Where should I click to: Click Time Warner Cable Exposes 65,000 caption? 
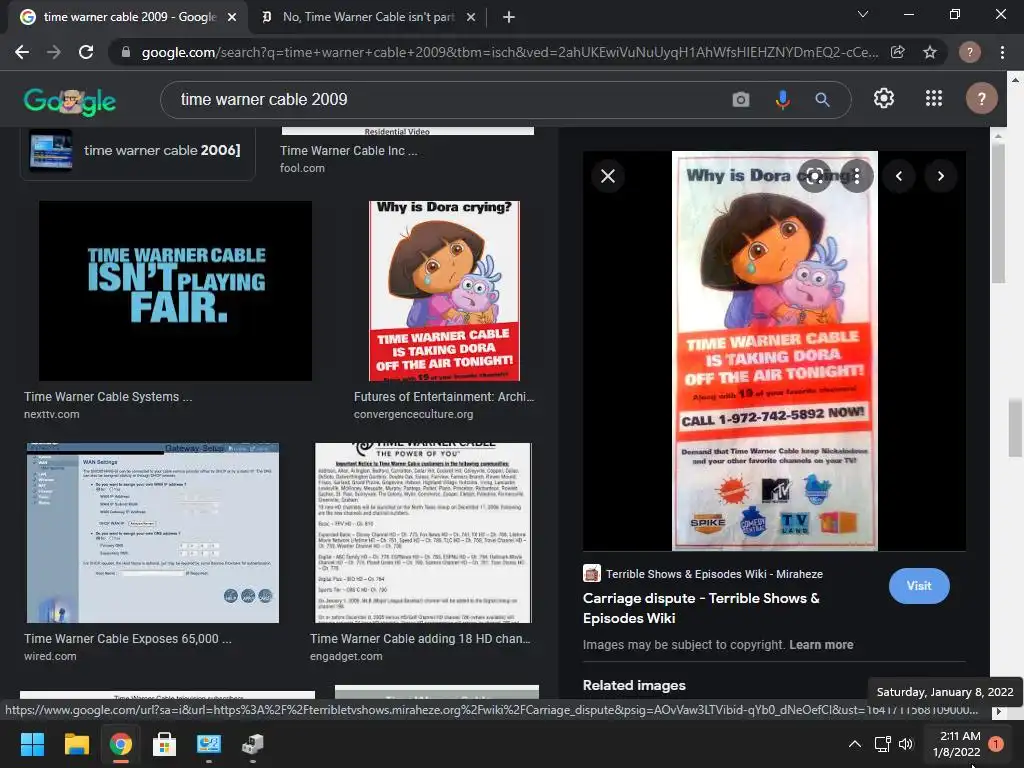[128, 639]
